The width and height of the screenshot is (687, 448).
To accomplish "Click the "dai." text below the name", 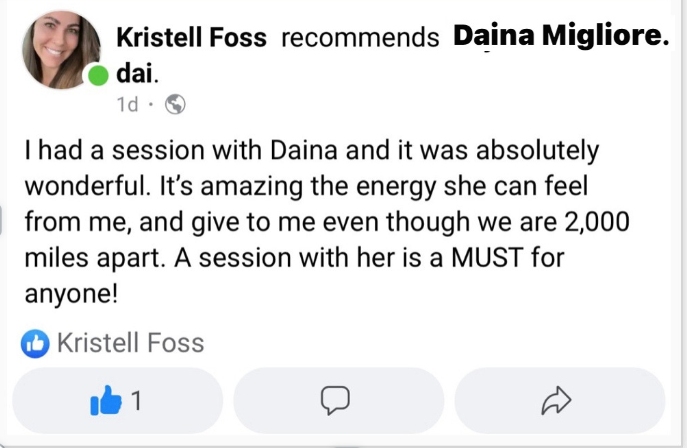I will [x=139, y=74].
